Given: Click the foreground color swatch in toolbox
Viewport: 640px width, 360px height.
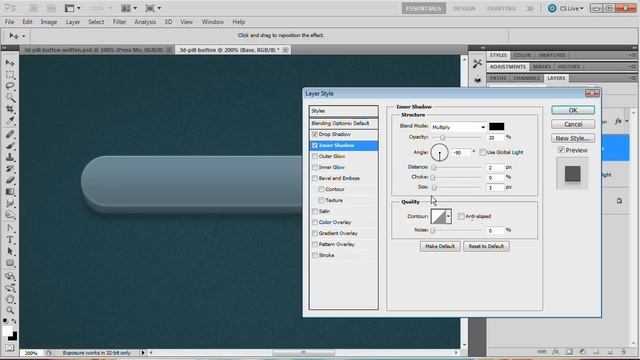Looking at the screenshot, I should [x=7, y=331].
